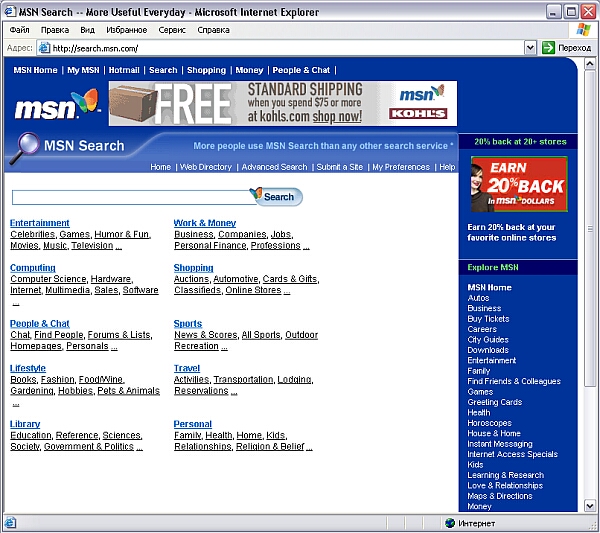Image resolution: width=600 pixels, height=533 pixels.
Task: Click the Internet zone globe in status bar
Action: pyautogui.click(x=450, y=523)
